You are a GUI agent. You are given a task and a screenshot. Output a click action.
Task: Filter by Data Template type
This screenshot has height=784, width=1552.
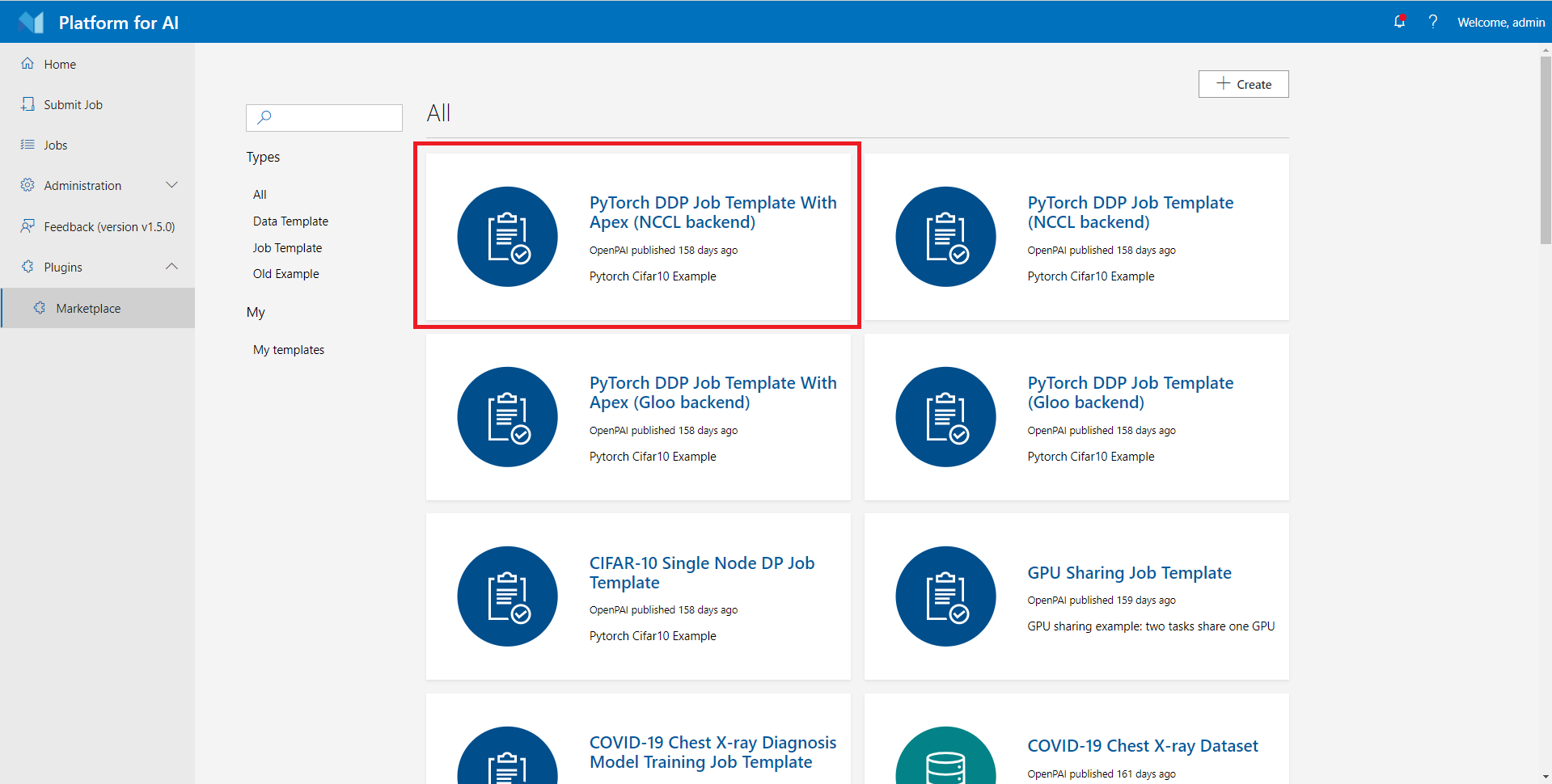point(290,221)
